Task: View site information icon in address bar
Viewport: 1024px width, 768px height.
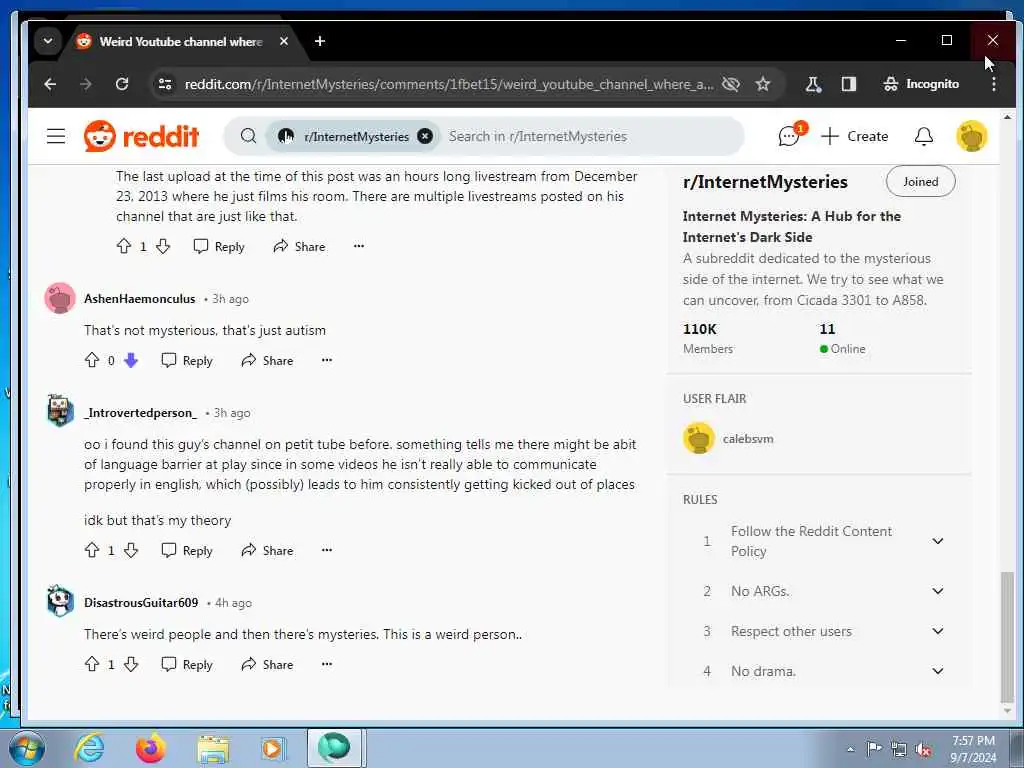Action: (x=165, y=84)
